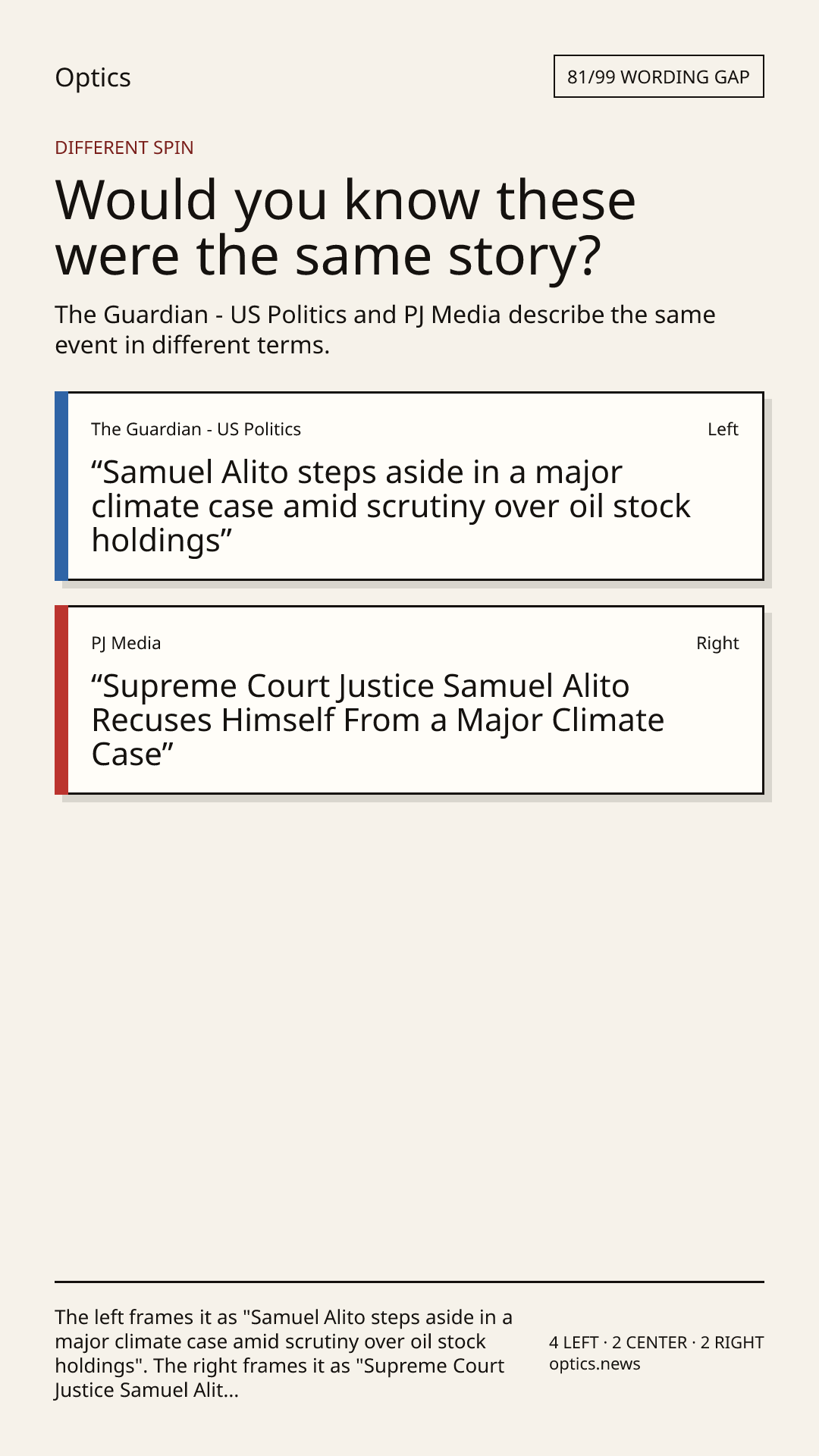Click the Optics logo text

[x=93, y=77]
